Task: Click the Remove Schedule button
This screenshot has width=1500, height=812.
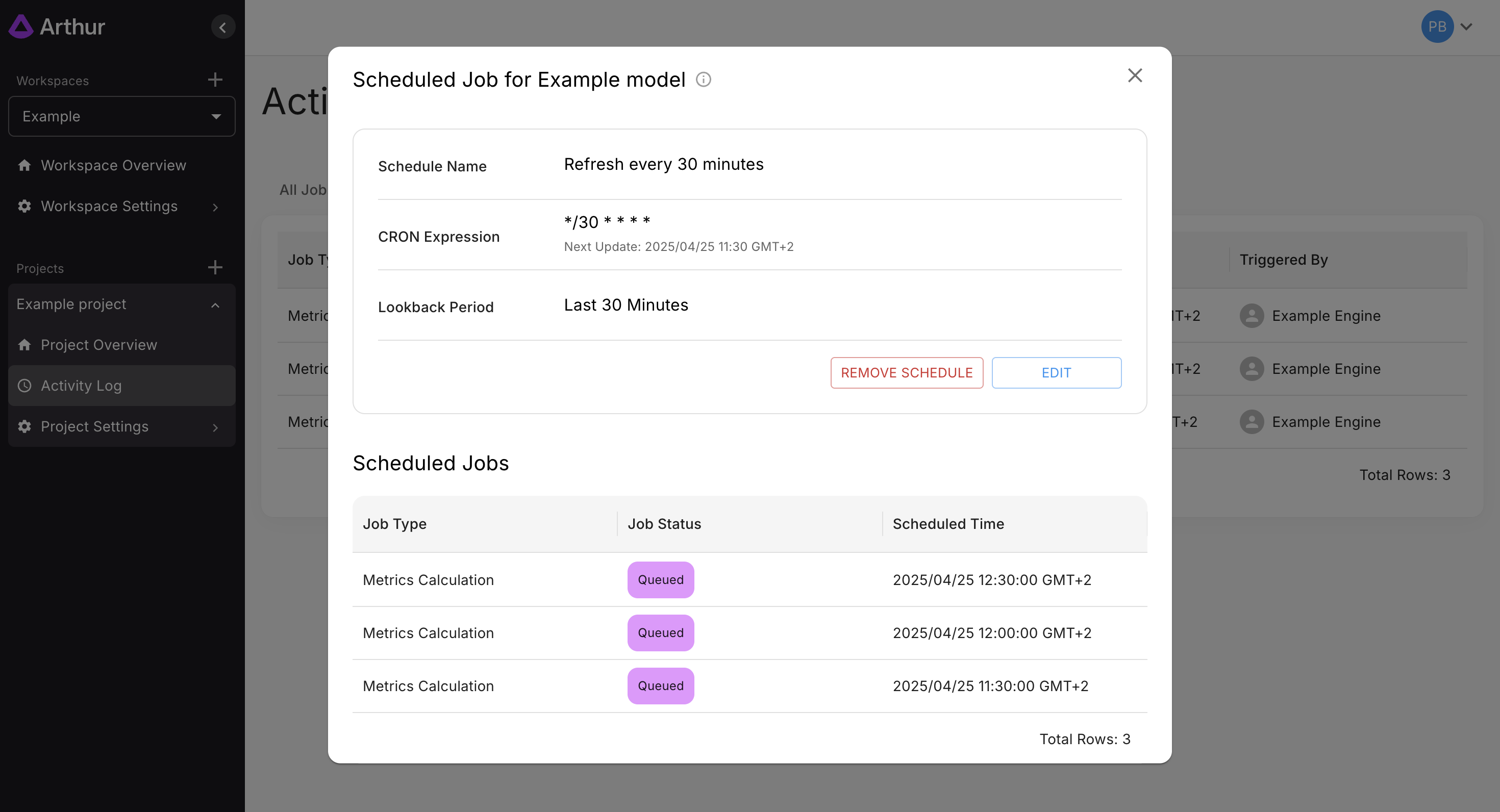Action: coord(906,372)
